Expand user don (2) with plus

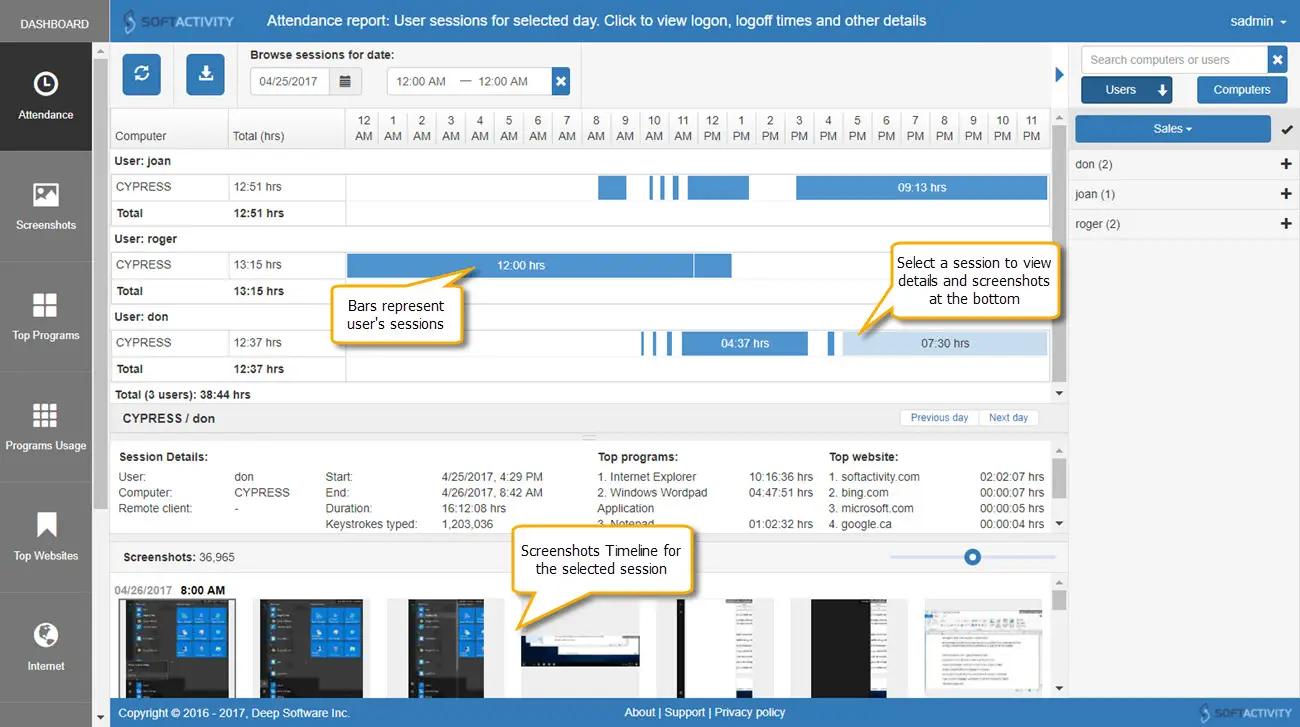[x=1286, y=164]
